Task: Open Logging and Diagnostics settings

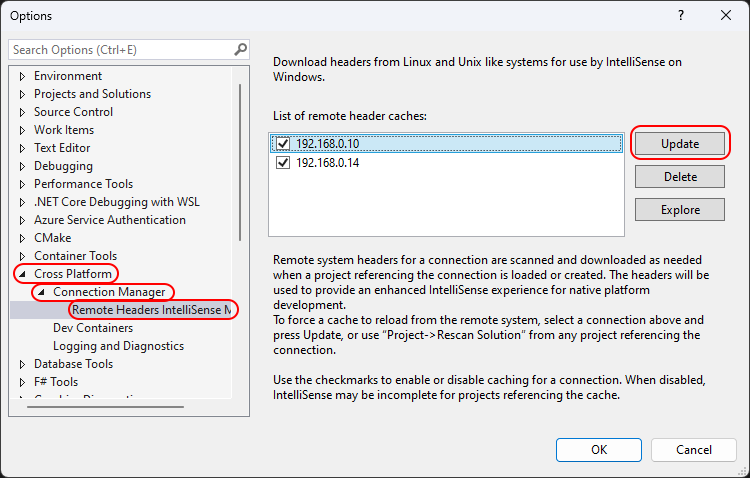Action: 118,346
